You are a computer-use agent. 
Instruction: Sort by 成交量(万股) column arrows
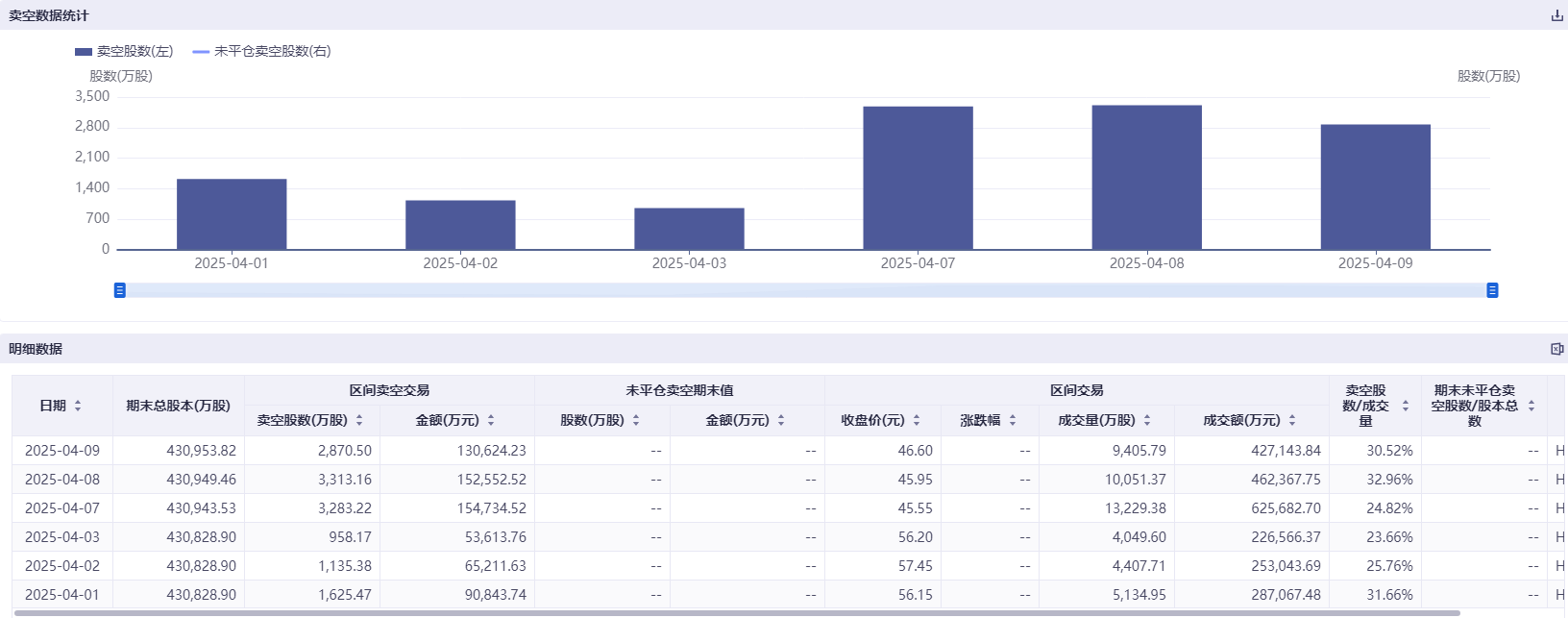(x=1147, y=420)
